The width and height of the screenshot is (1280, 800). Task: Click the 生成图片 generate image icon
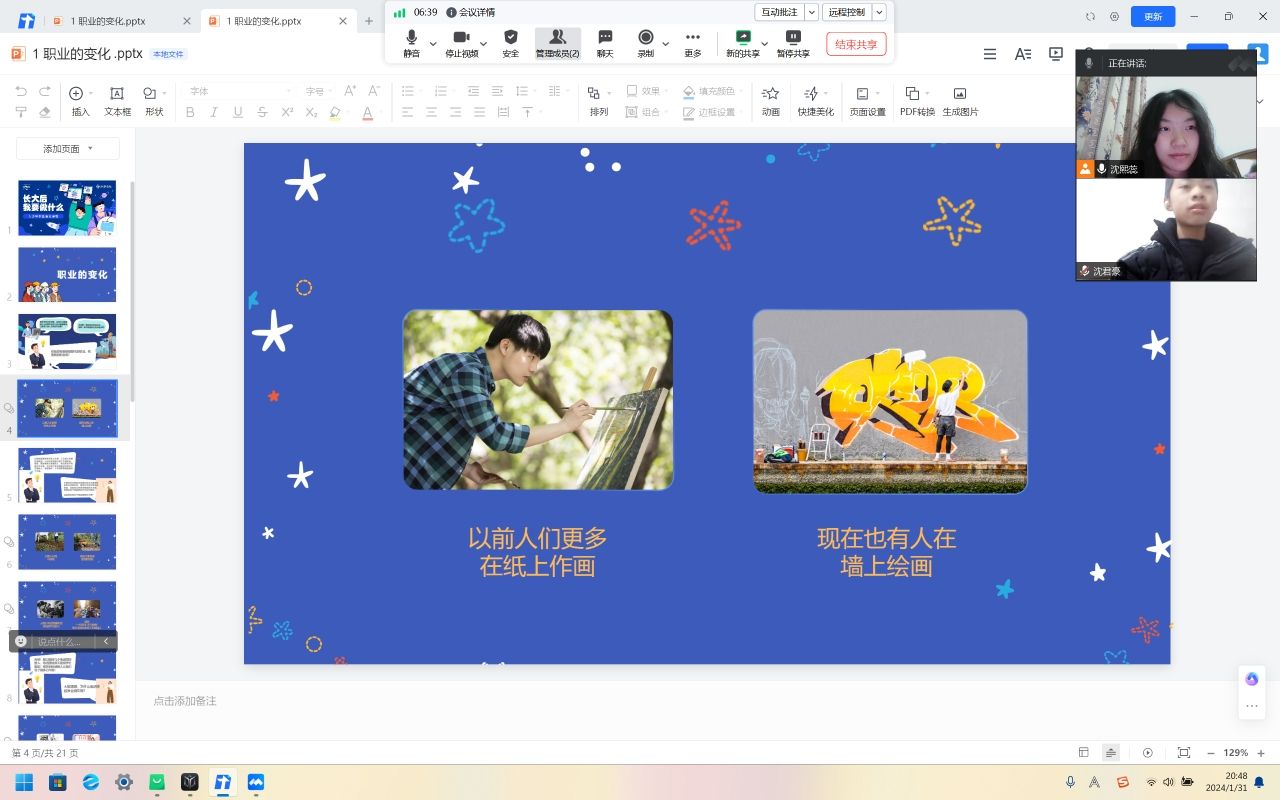click(960, 94)
